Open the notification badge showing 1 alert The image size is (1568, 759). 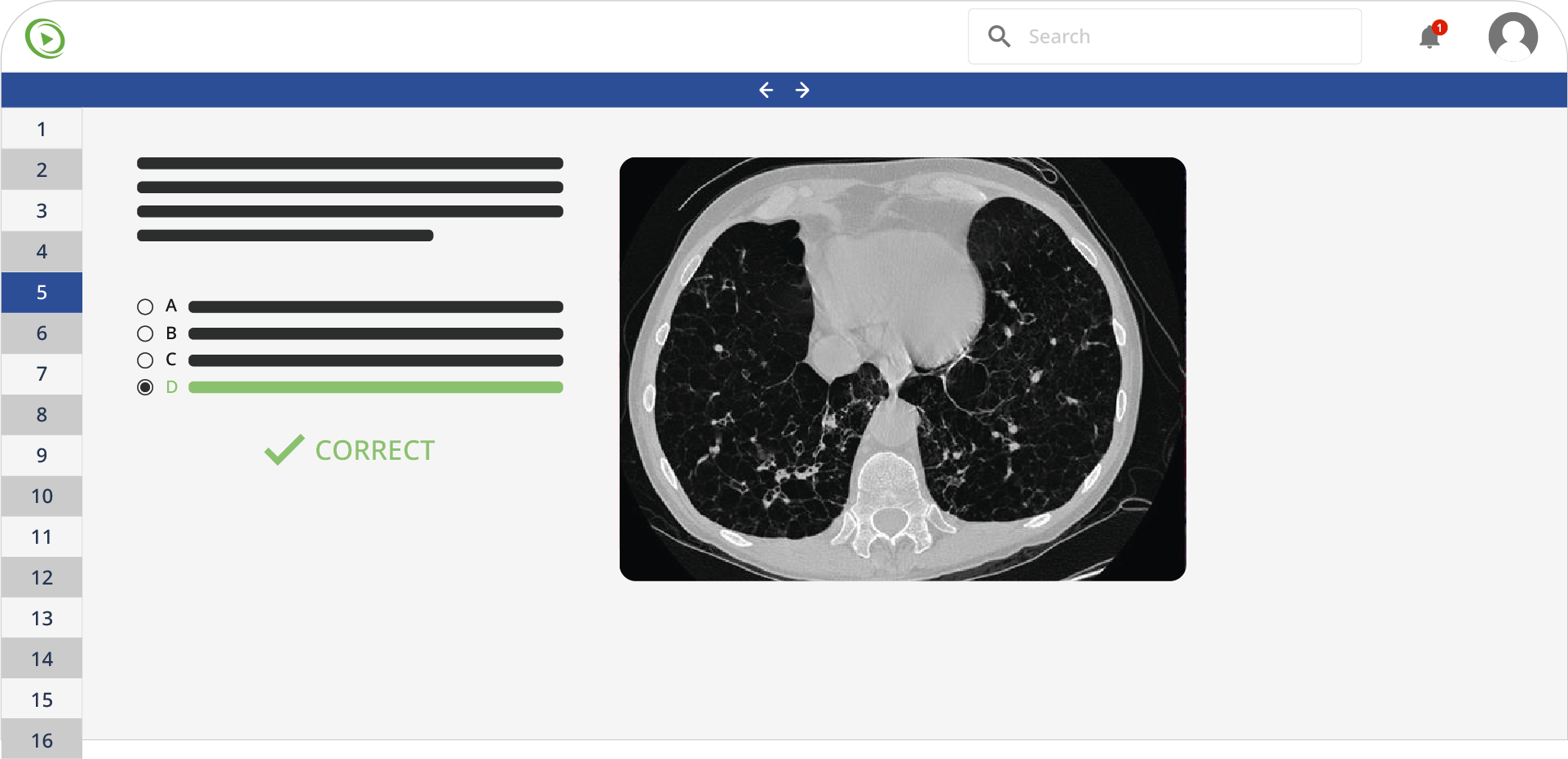coord(1439,26)
